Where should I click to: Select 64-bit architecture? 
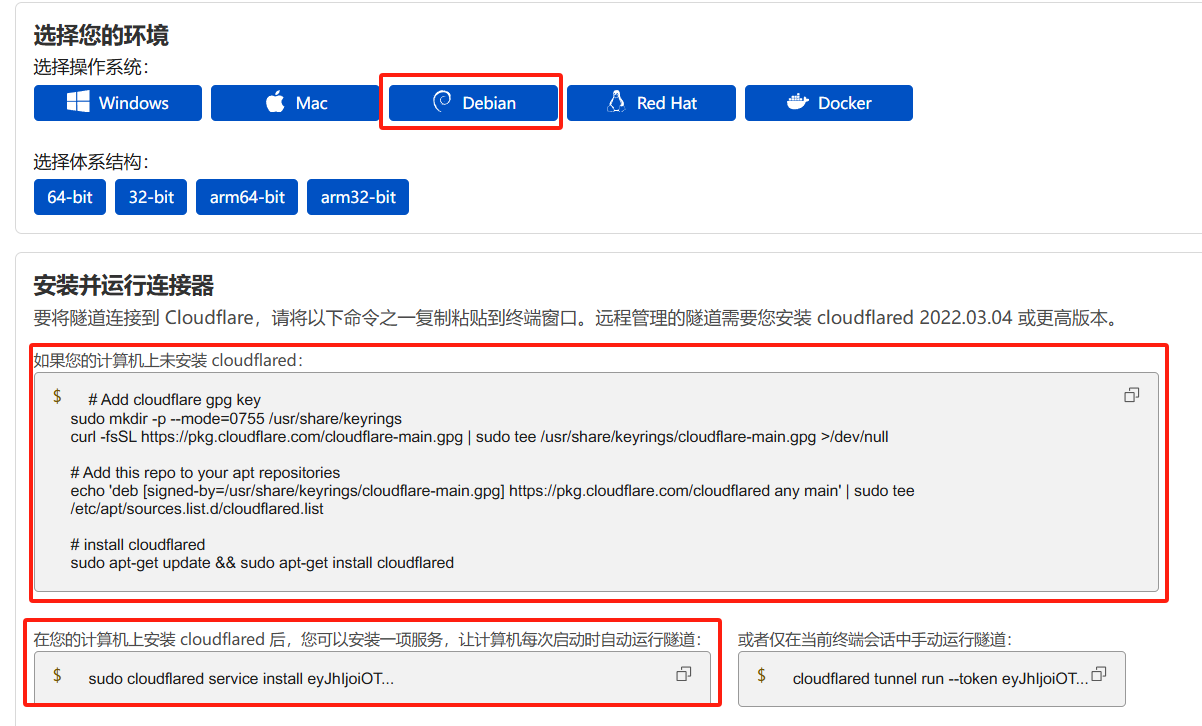point(70,198)
